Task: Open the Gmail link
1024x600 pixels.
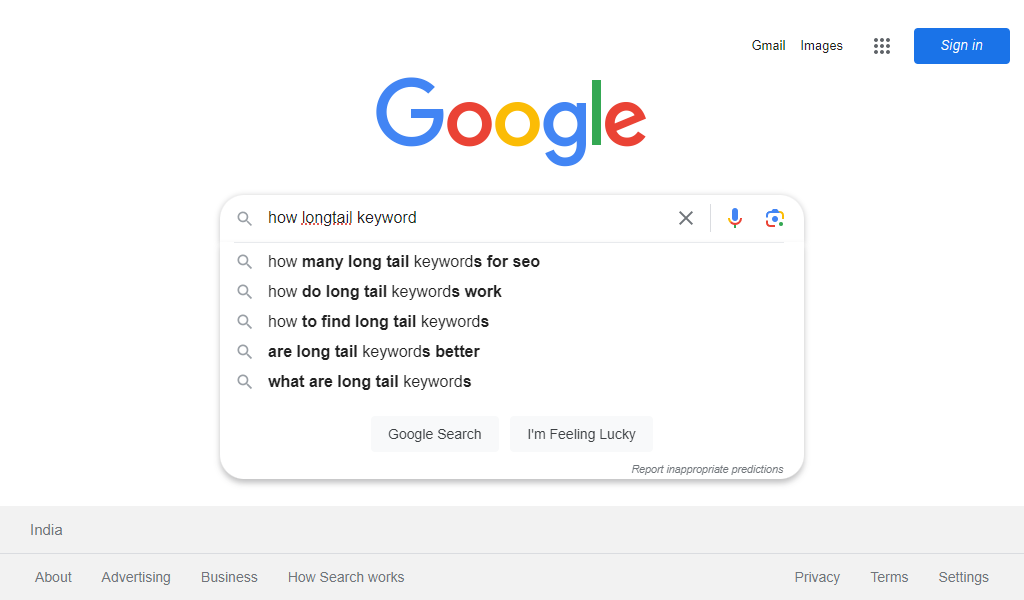Action: 768,46
